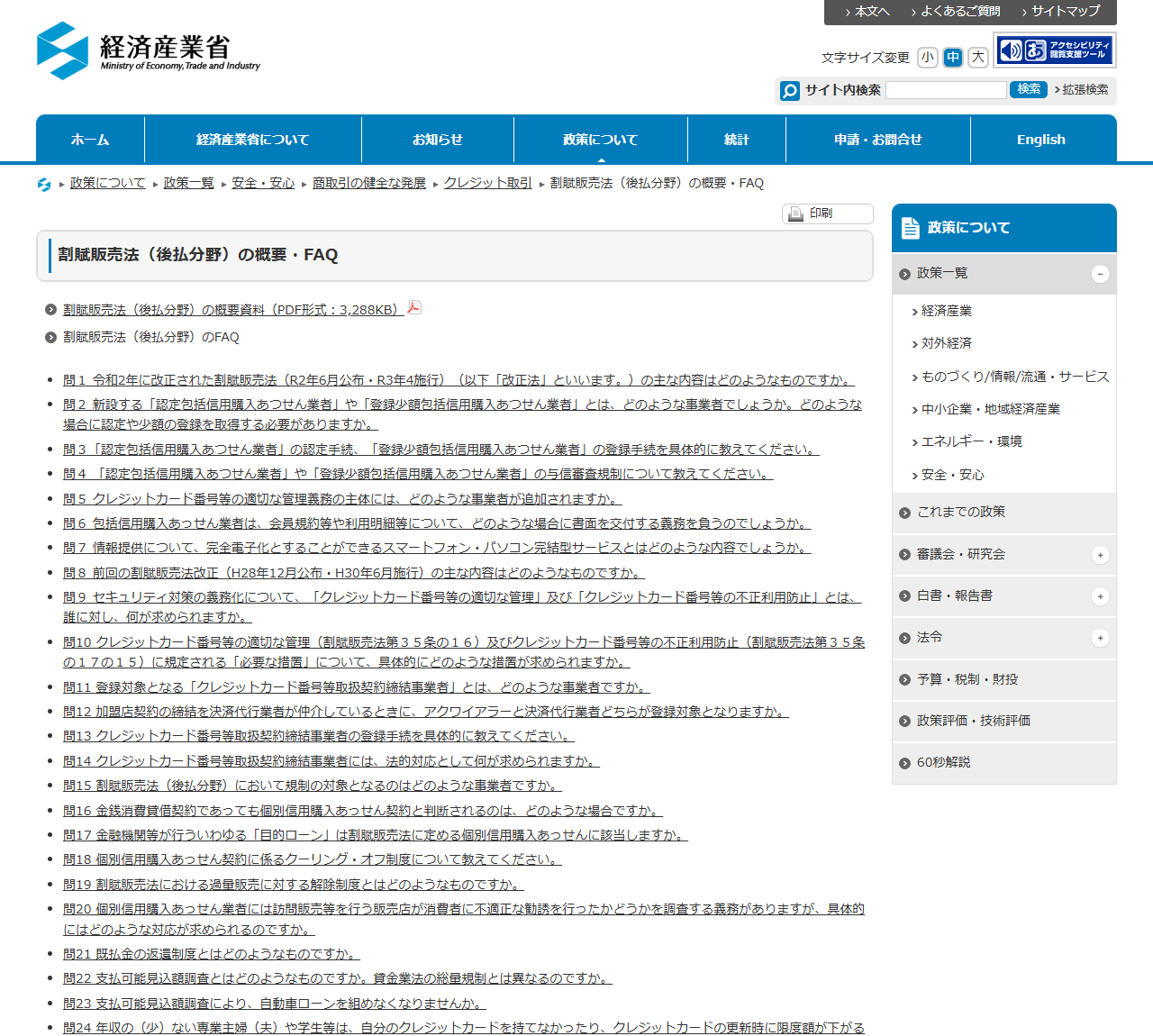
Task: Open the 商取引の健全な発展 breadcrumb link
Action: pos(369,183)
